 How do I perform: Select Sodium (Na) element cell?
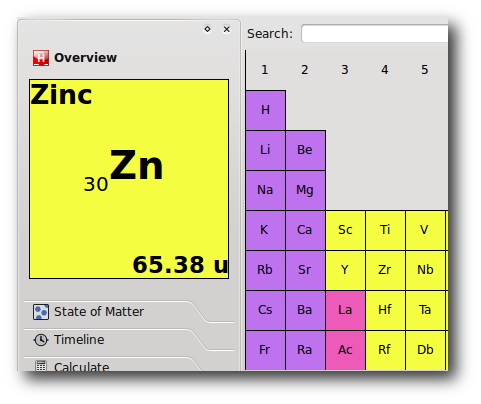(x=265, y=190)
